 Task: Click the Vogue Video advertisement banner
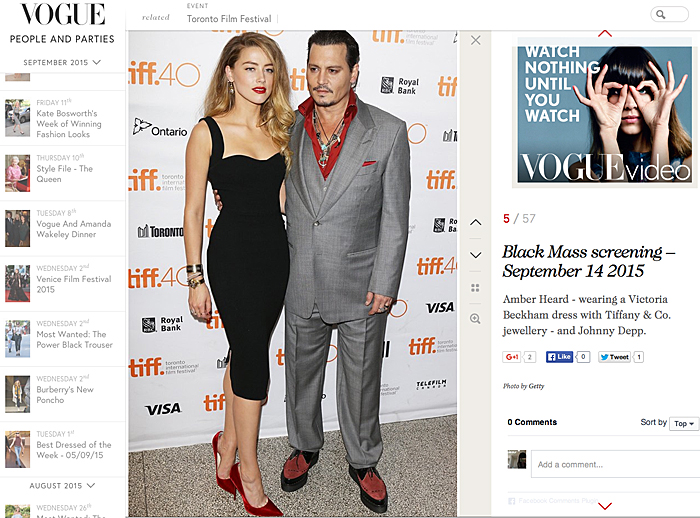(x=604, y=114)
